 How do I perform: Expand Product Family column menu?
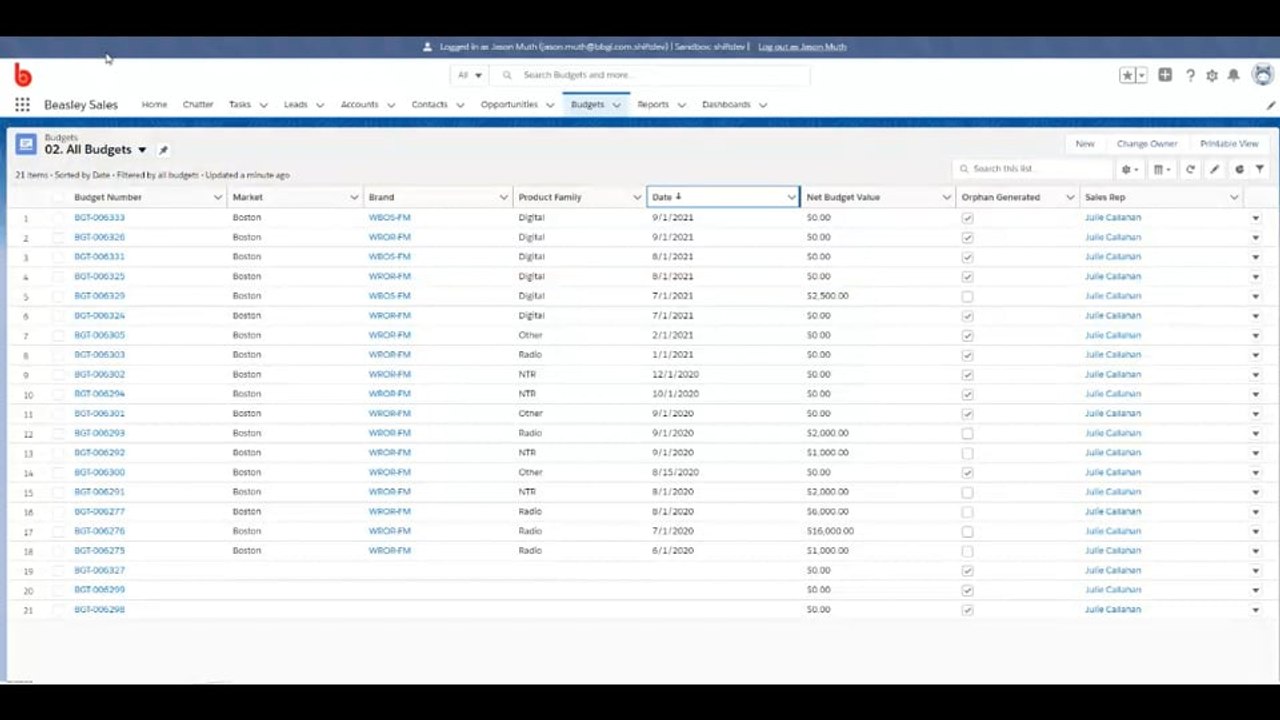pyautogui.click(x=637, y=197)
